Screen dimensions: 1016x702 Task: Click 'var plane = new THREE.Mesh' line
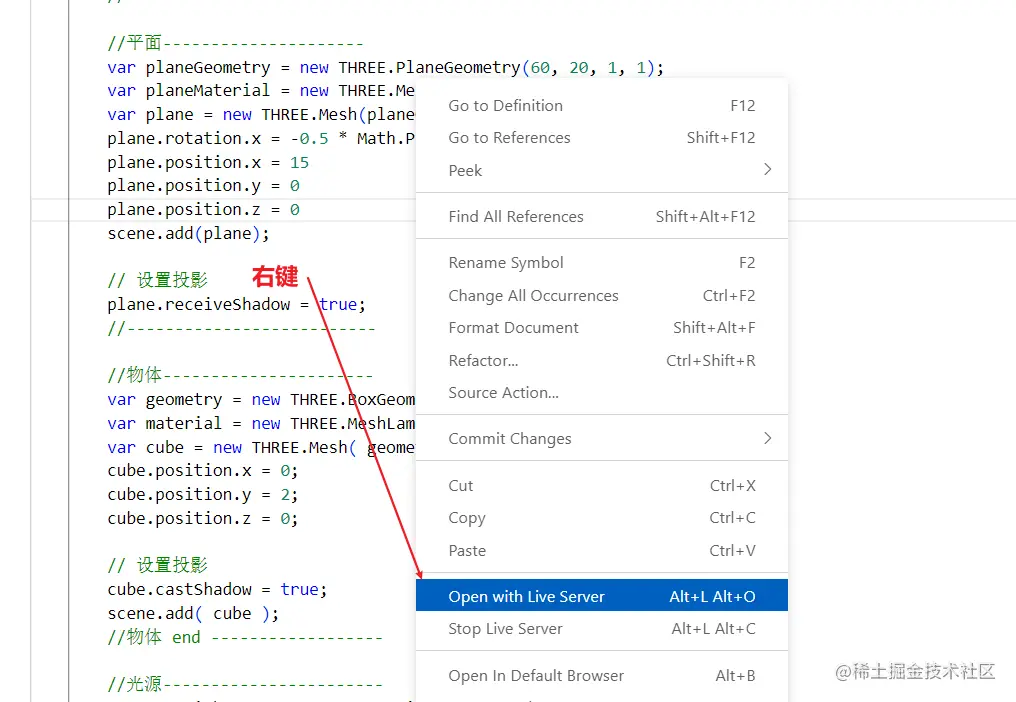[261, 115]
